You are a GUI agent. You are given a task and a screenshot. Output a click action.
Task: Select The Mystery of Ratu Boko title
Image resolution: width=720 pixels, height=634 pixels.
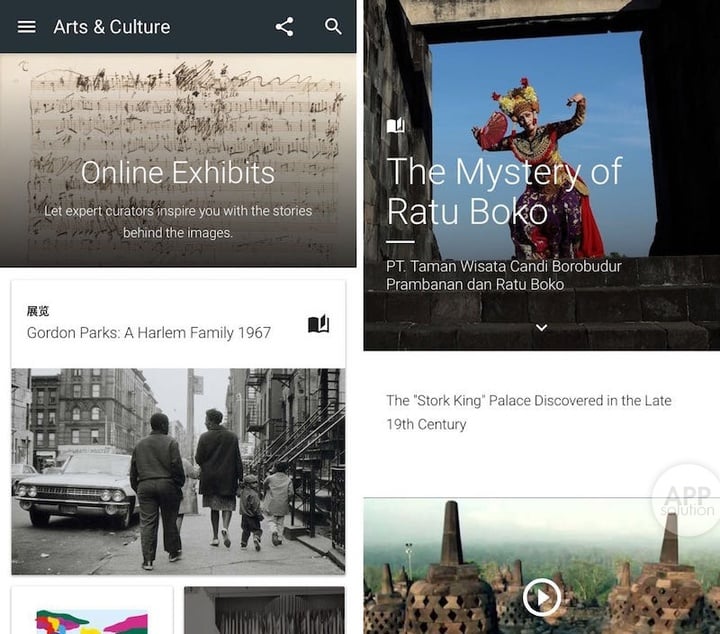504,190
